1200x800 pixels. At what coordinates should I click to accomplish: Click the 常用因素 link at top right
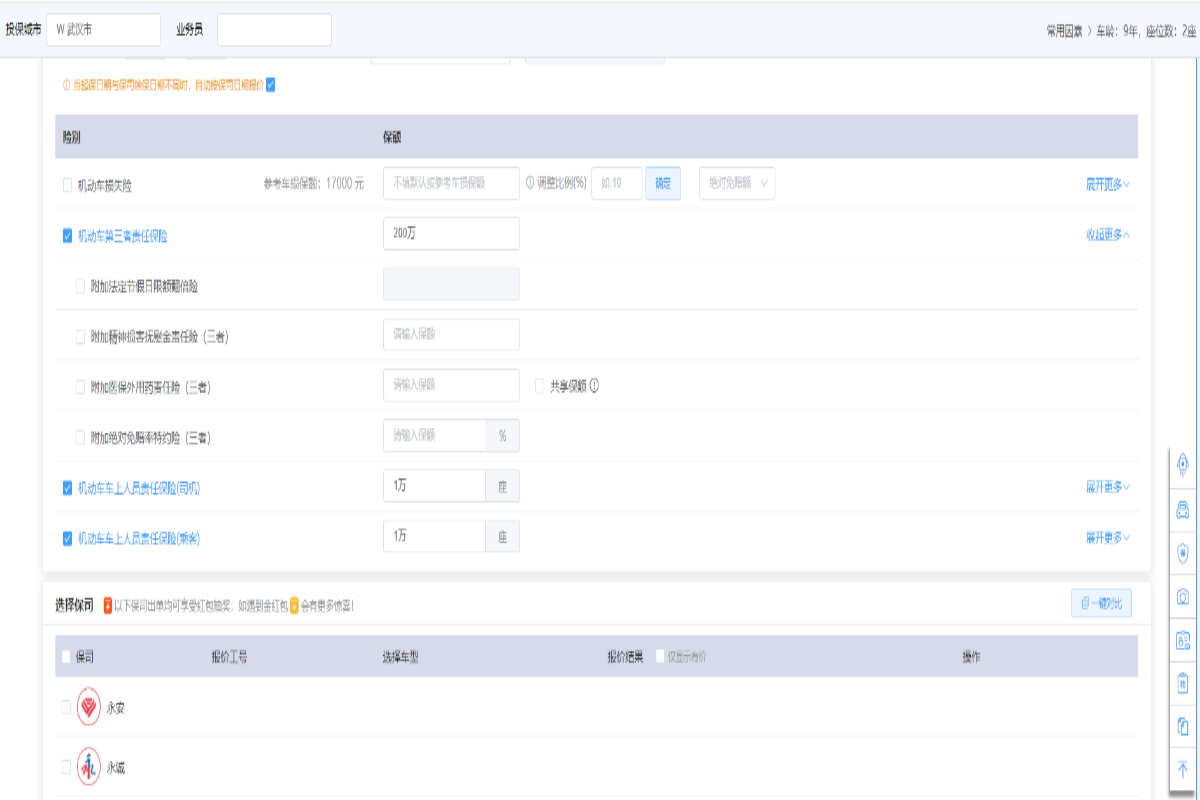click(1065, 31)
